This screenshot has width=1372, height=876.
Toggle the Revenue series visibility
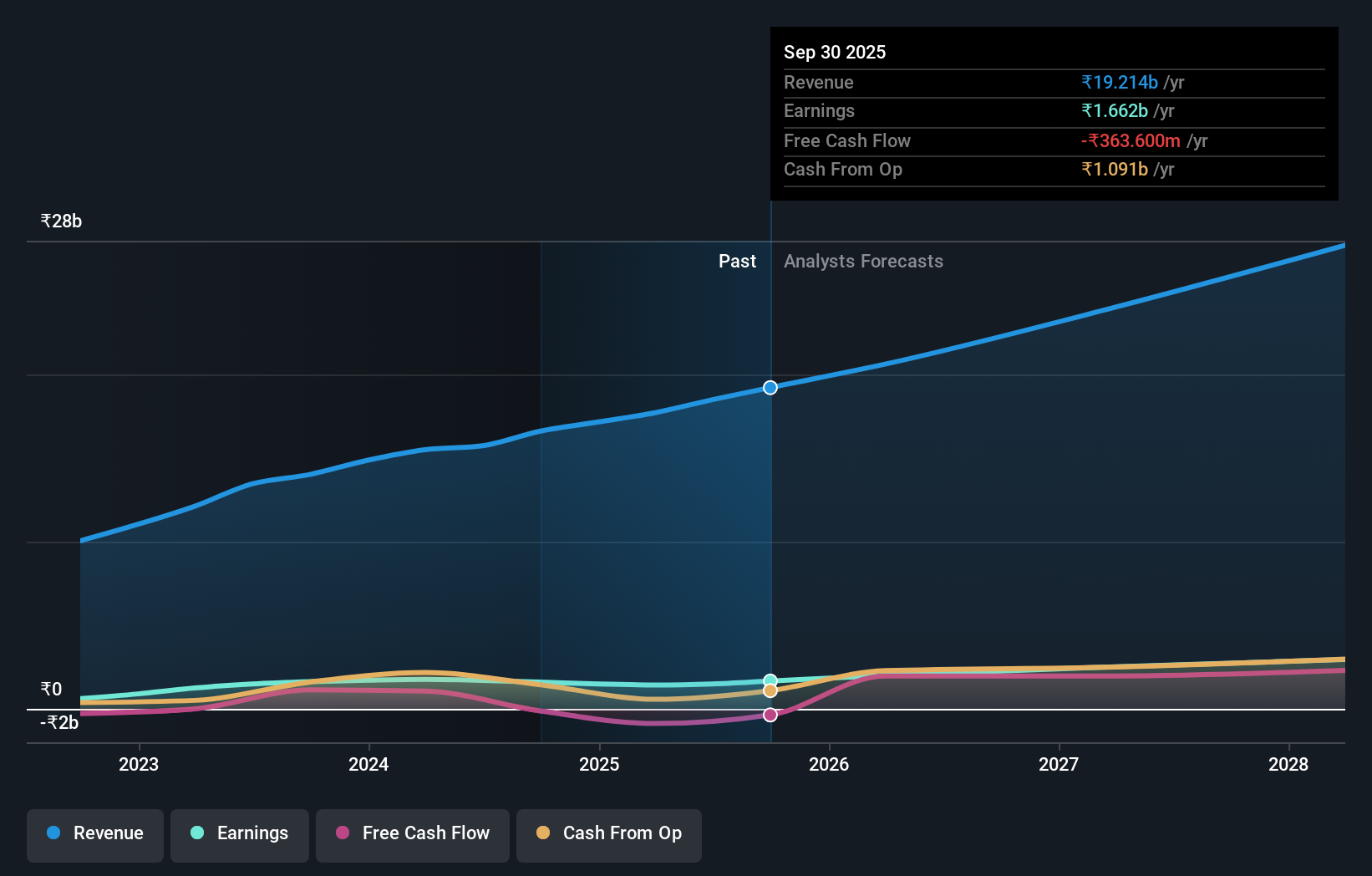click(x=94, y=834)
